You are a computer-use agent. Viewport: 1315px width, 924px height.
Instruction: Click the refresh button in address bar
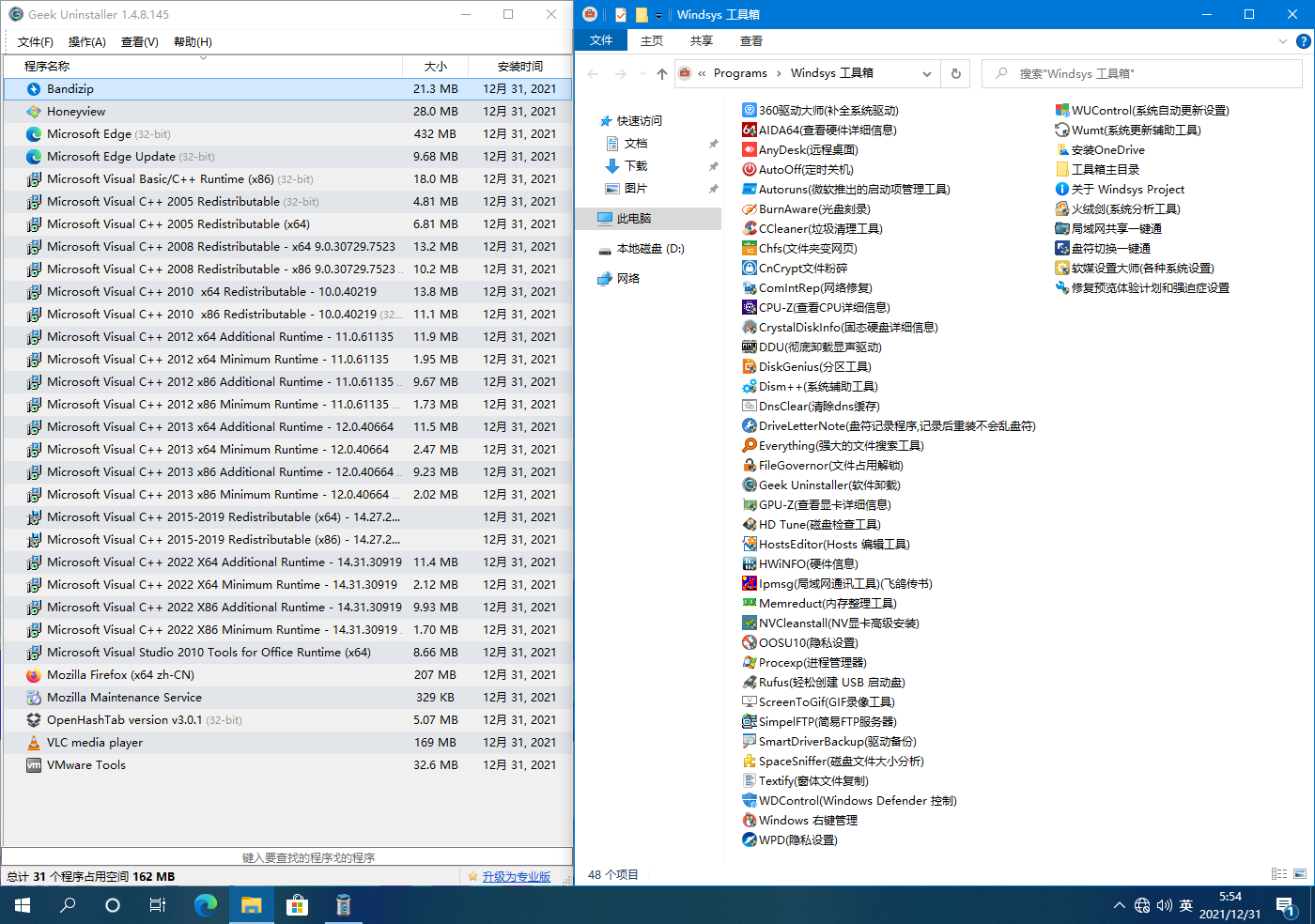(x=956, y=73)
